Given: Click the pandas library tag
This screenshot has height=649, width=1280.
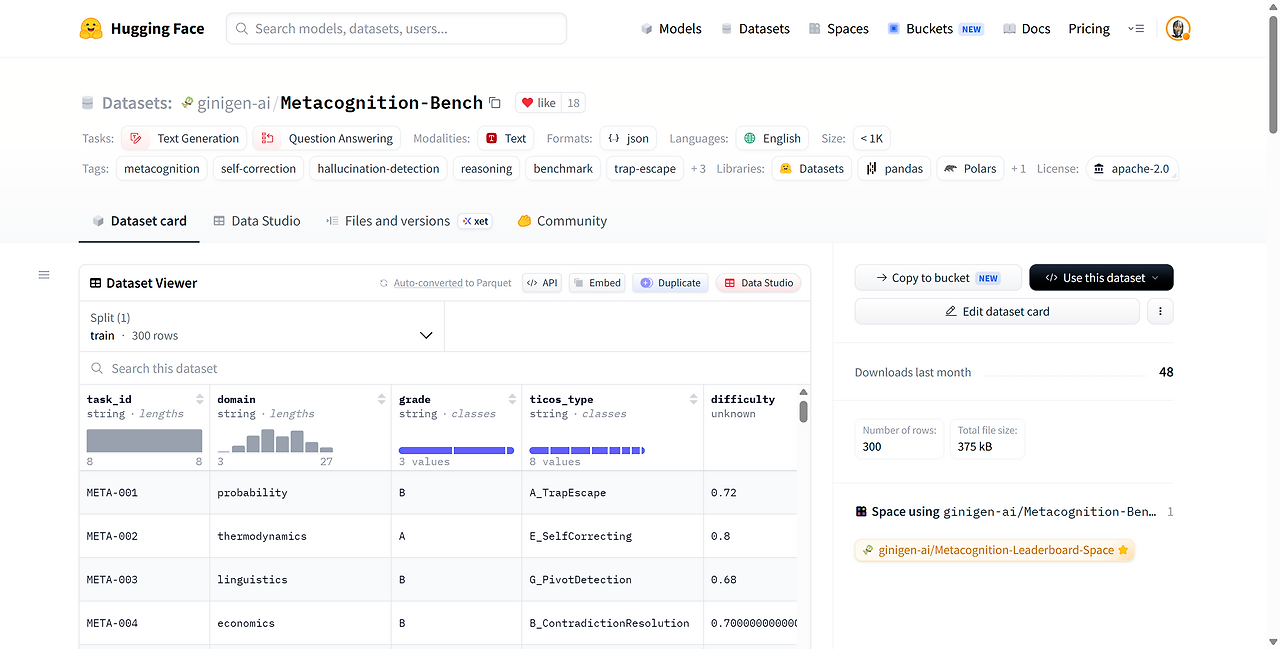Looking at the screenshot, I should click(894, 169).
